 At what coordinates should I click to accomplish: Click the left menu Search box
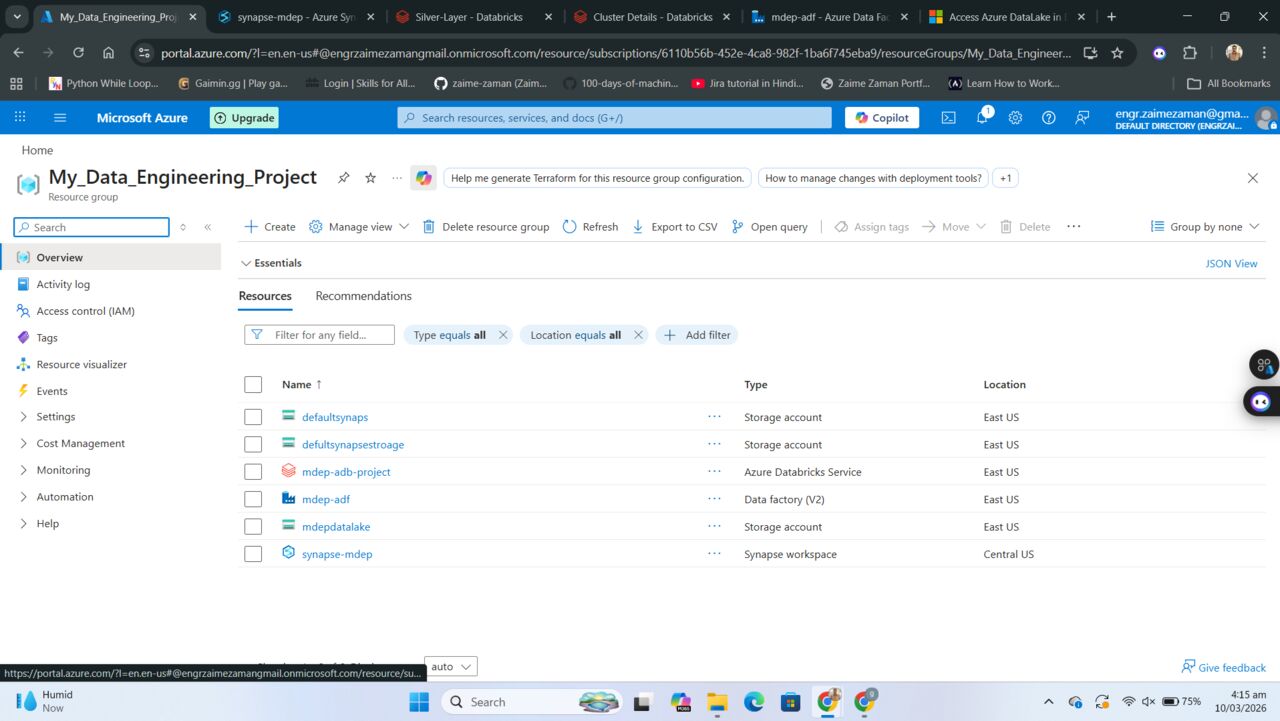click(x=92, y=227)
